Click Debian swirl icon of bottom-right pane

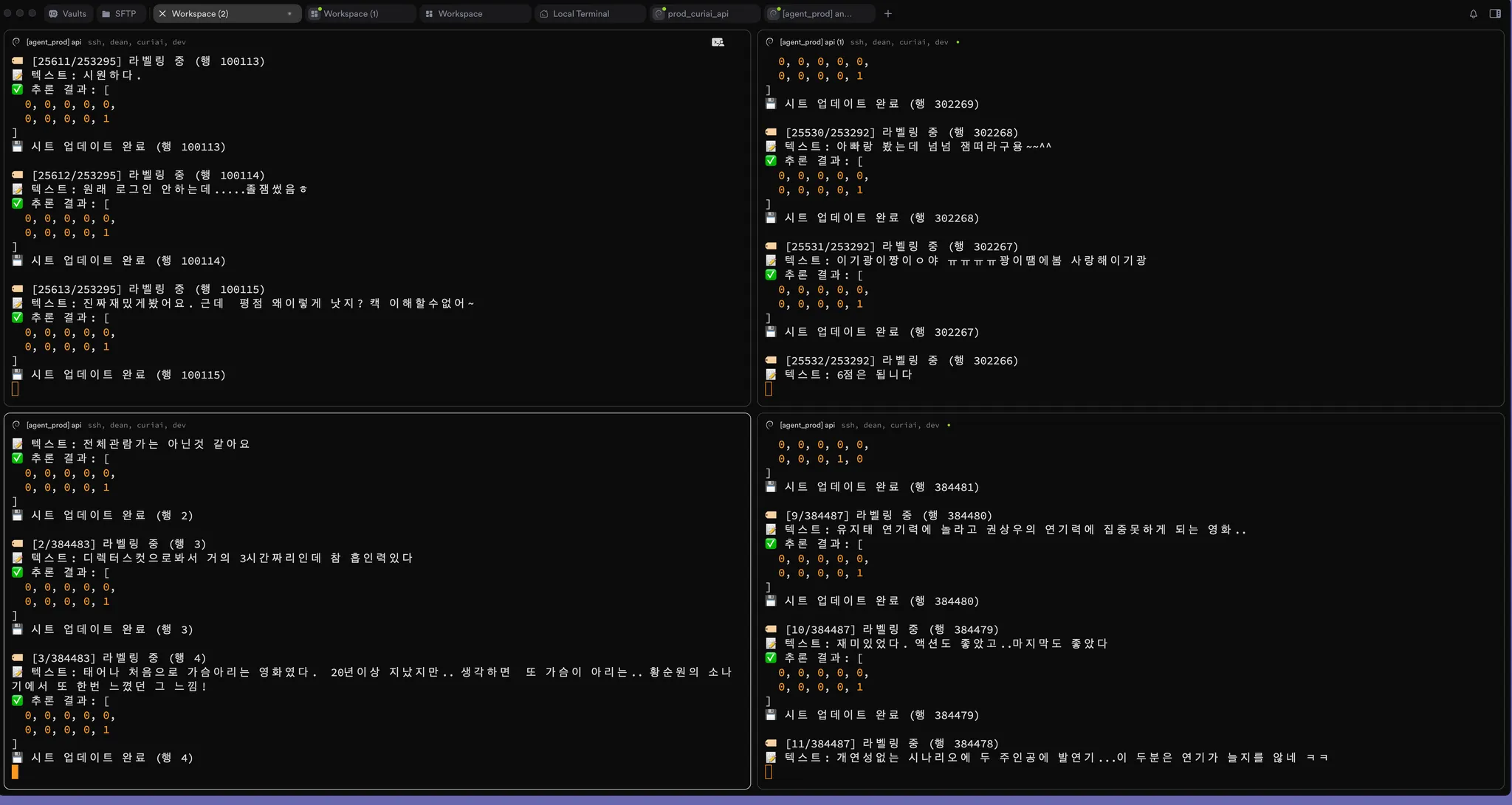click(770, 425)
